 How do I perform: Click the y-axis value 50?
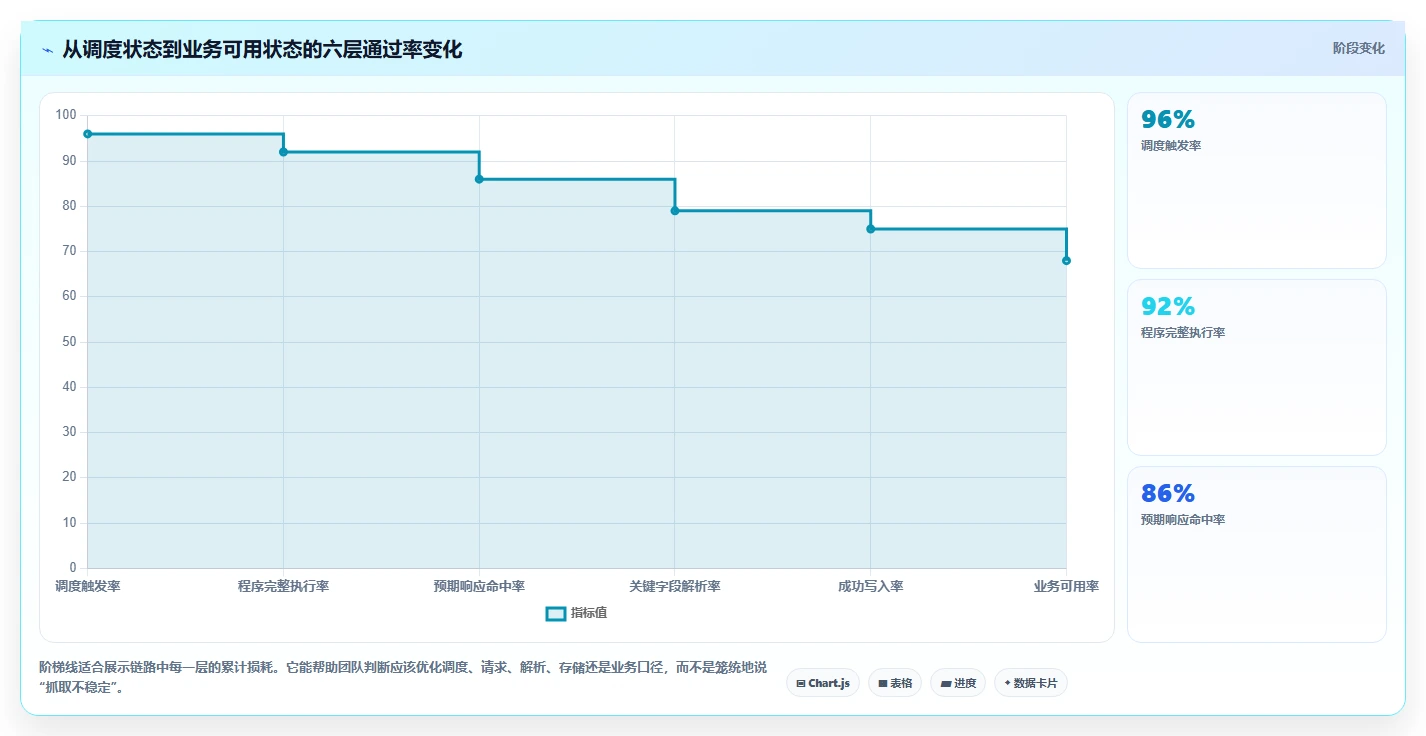tap(69, 342)
